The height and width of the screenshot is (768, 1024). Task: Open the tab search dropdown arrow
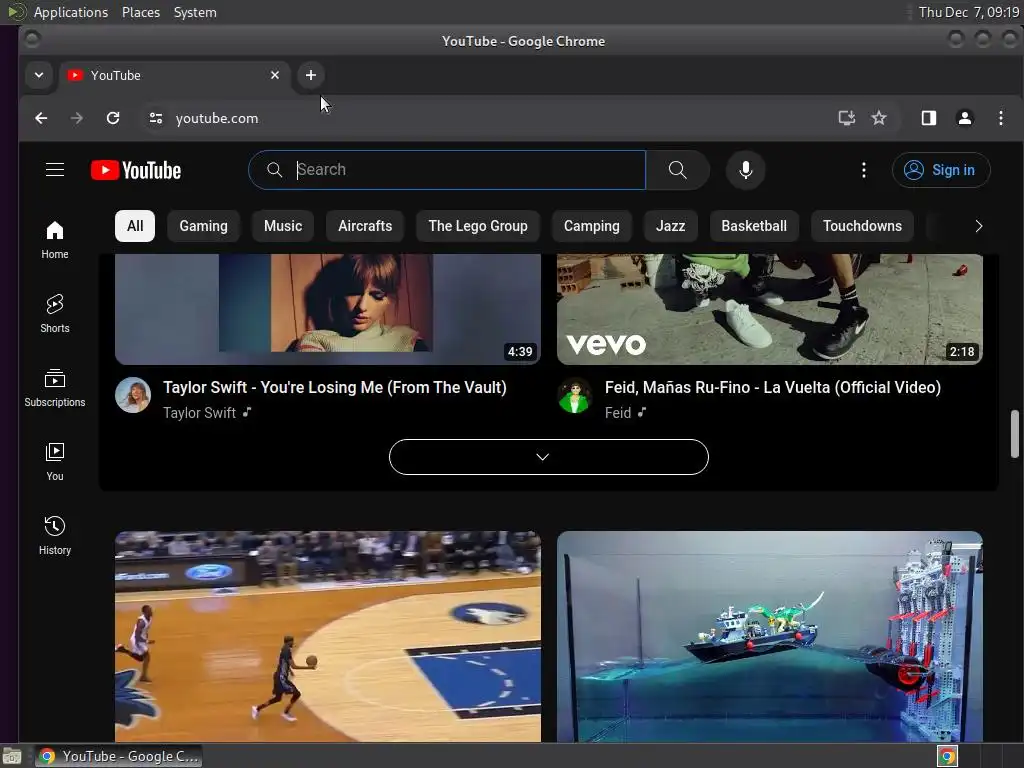(39, 75)
